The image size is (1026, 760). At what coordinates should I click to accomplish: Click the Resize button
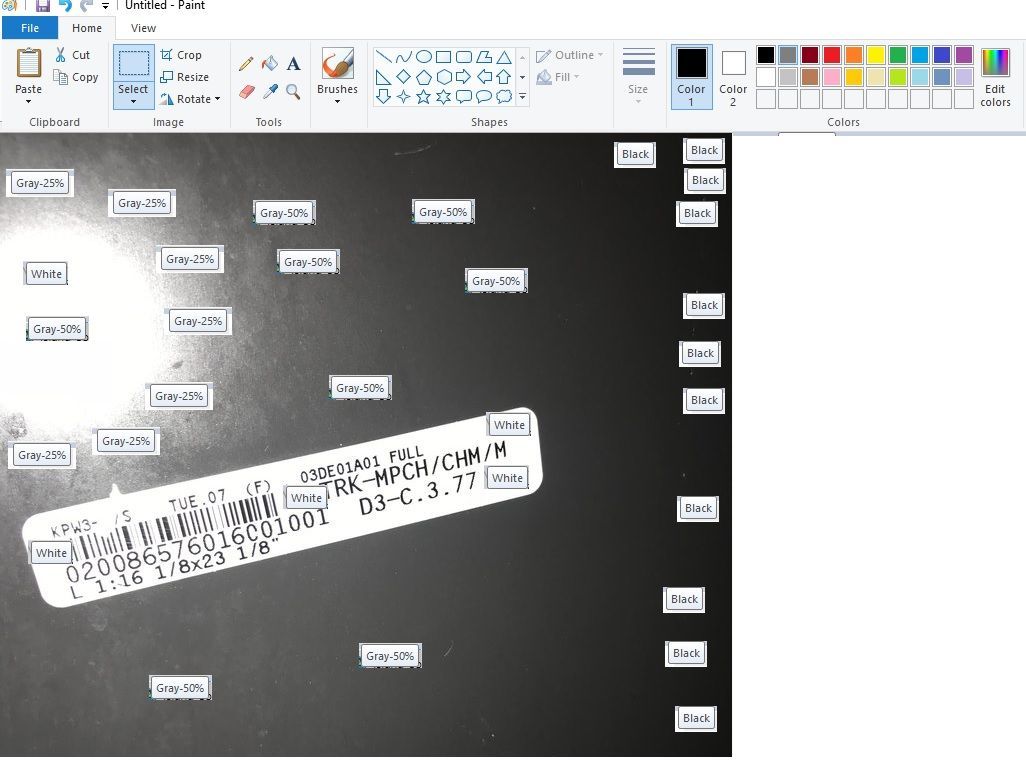coord(185,77)
